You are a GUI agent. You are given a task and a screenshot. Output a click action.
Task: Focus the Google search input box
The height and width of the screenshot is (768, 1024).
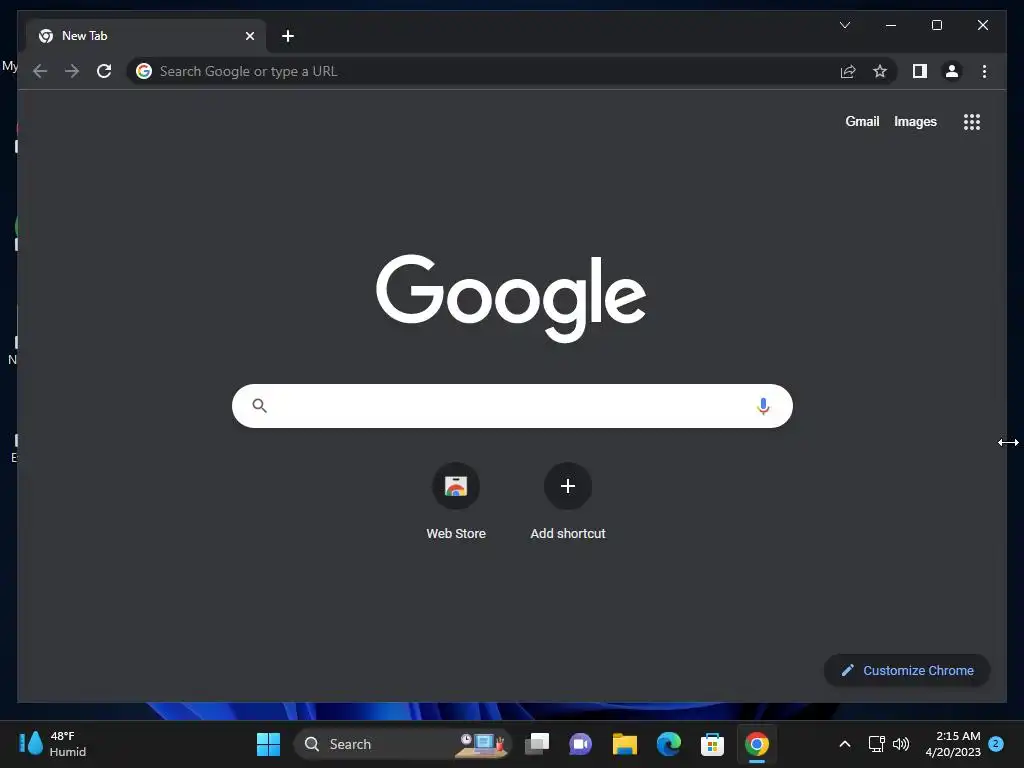512,406
